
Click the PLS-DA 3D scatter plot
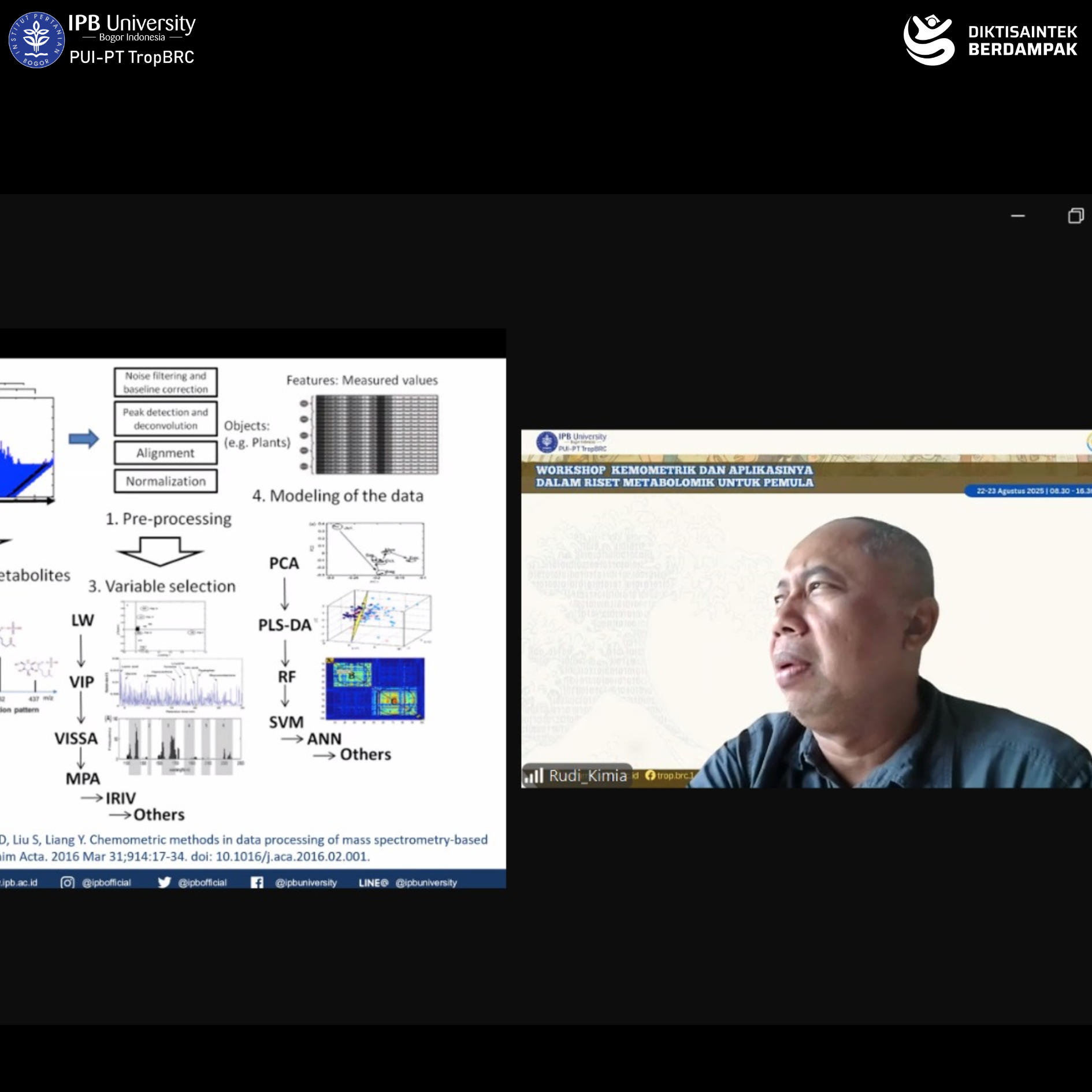[x=377, y=618]
